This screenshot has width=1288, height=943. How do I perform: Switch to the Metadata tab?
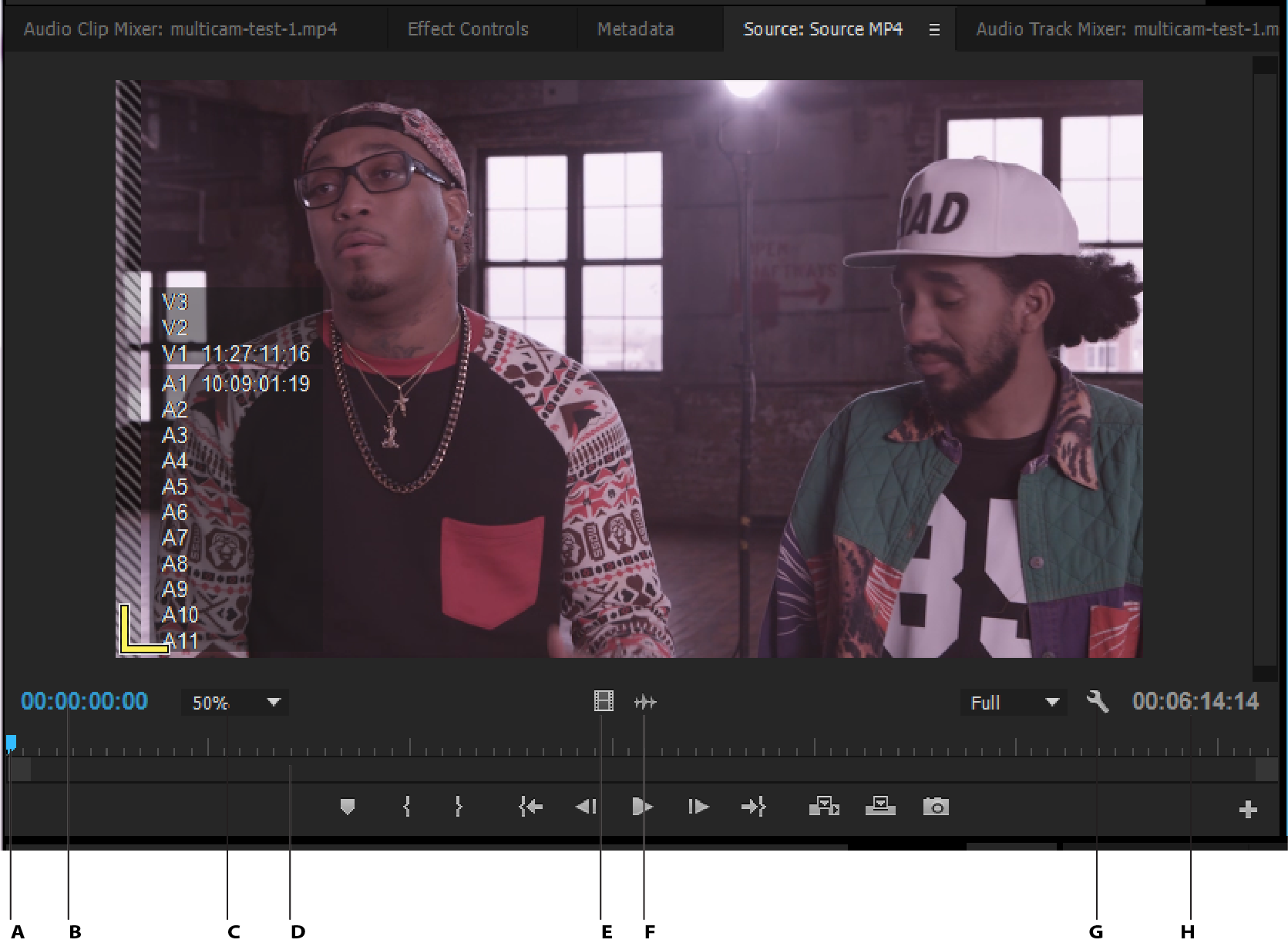click(x=635, y=29)
